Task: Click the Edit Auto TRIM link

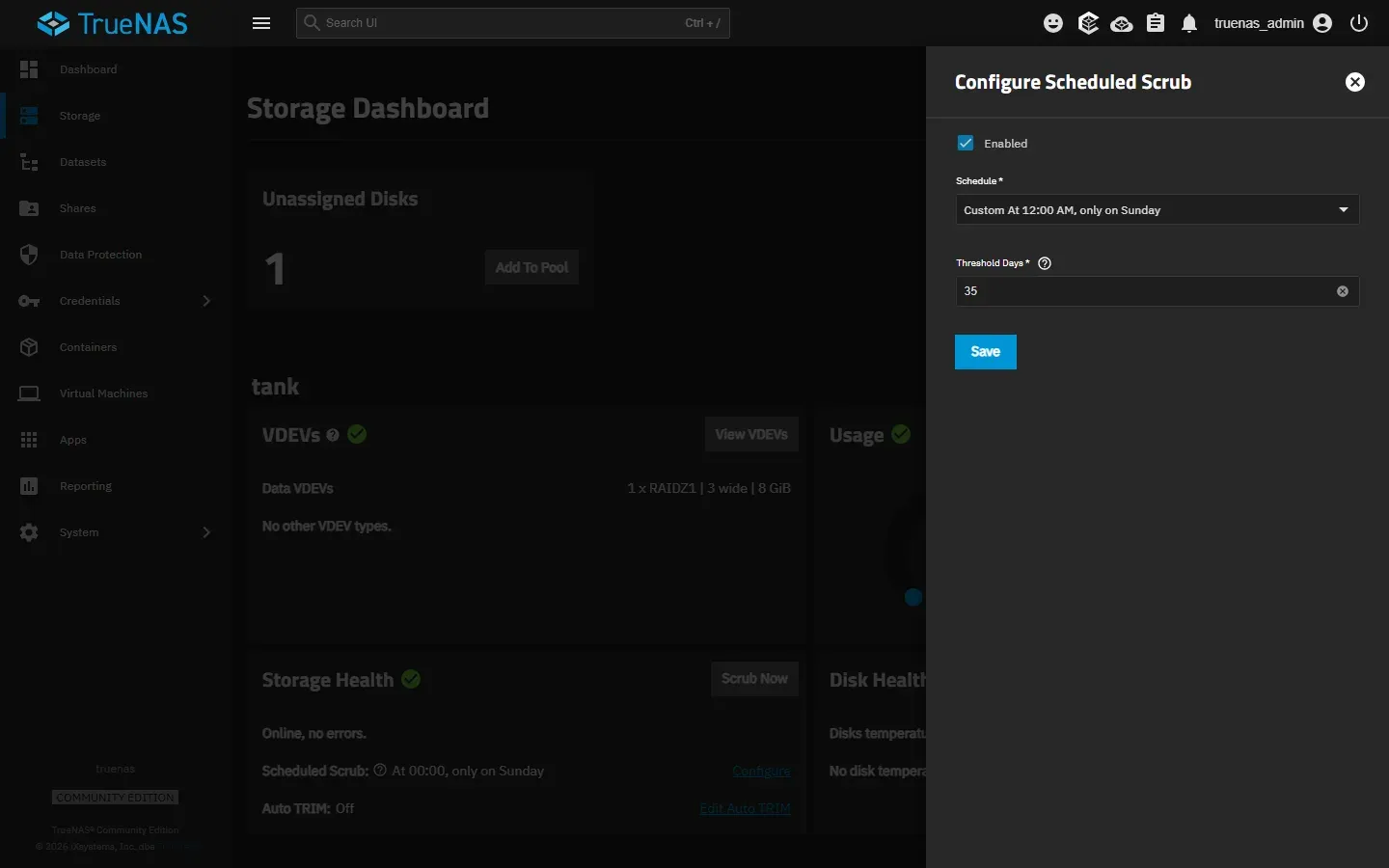Action: 745,808
